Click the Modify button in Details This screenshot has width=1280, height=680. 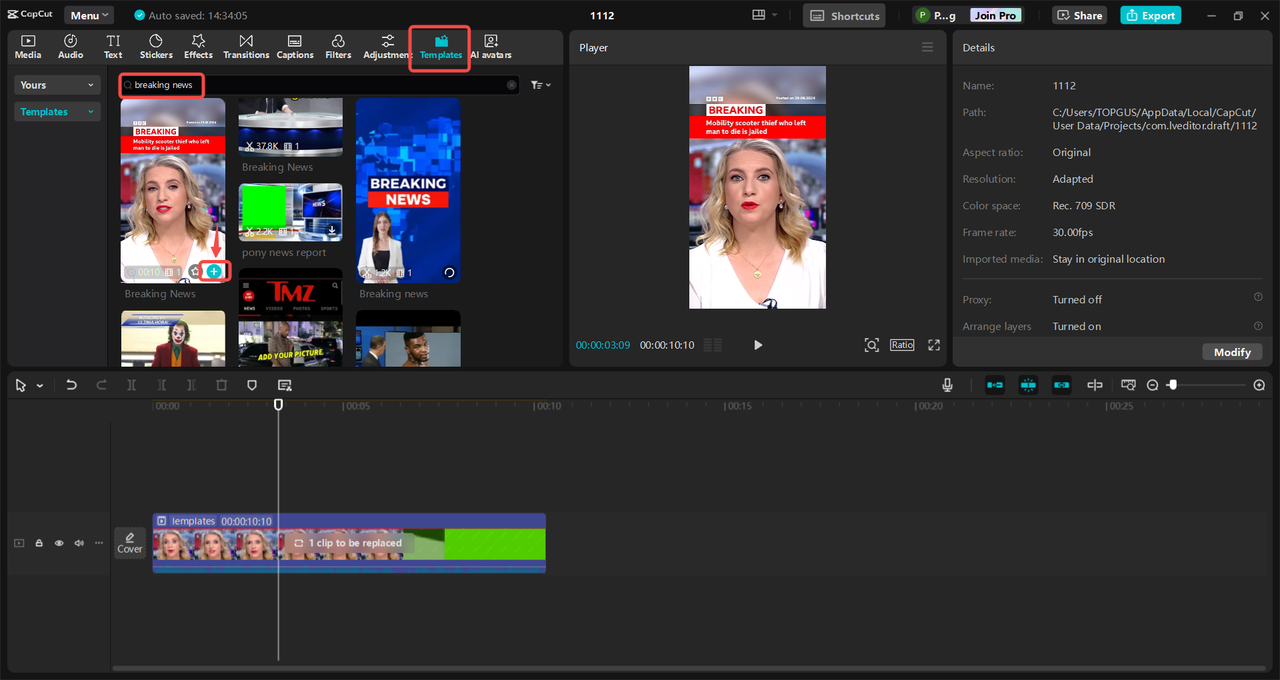click(1232, 352)
